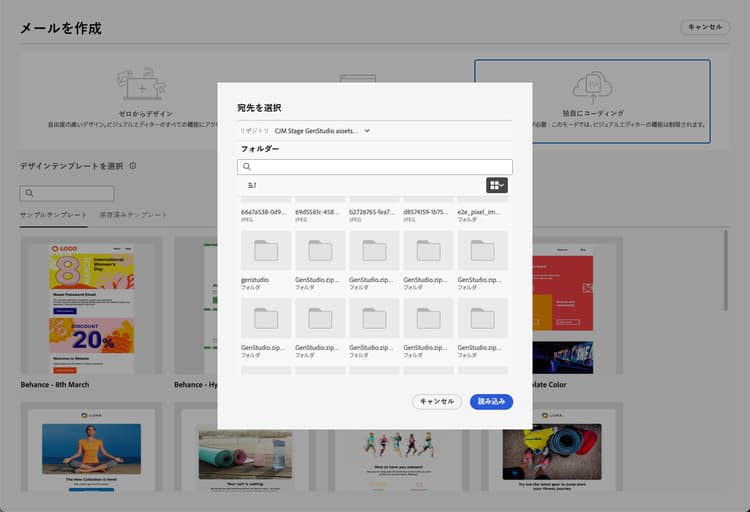Click info icon beside デザインテンプレートを選択
Screen dimensions: 750x512
click(x=133, y=166)
